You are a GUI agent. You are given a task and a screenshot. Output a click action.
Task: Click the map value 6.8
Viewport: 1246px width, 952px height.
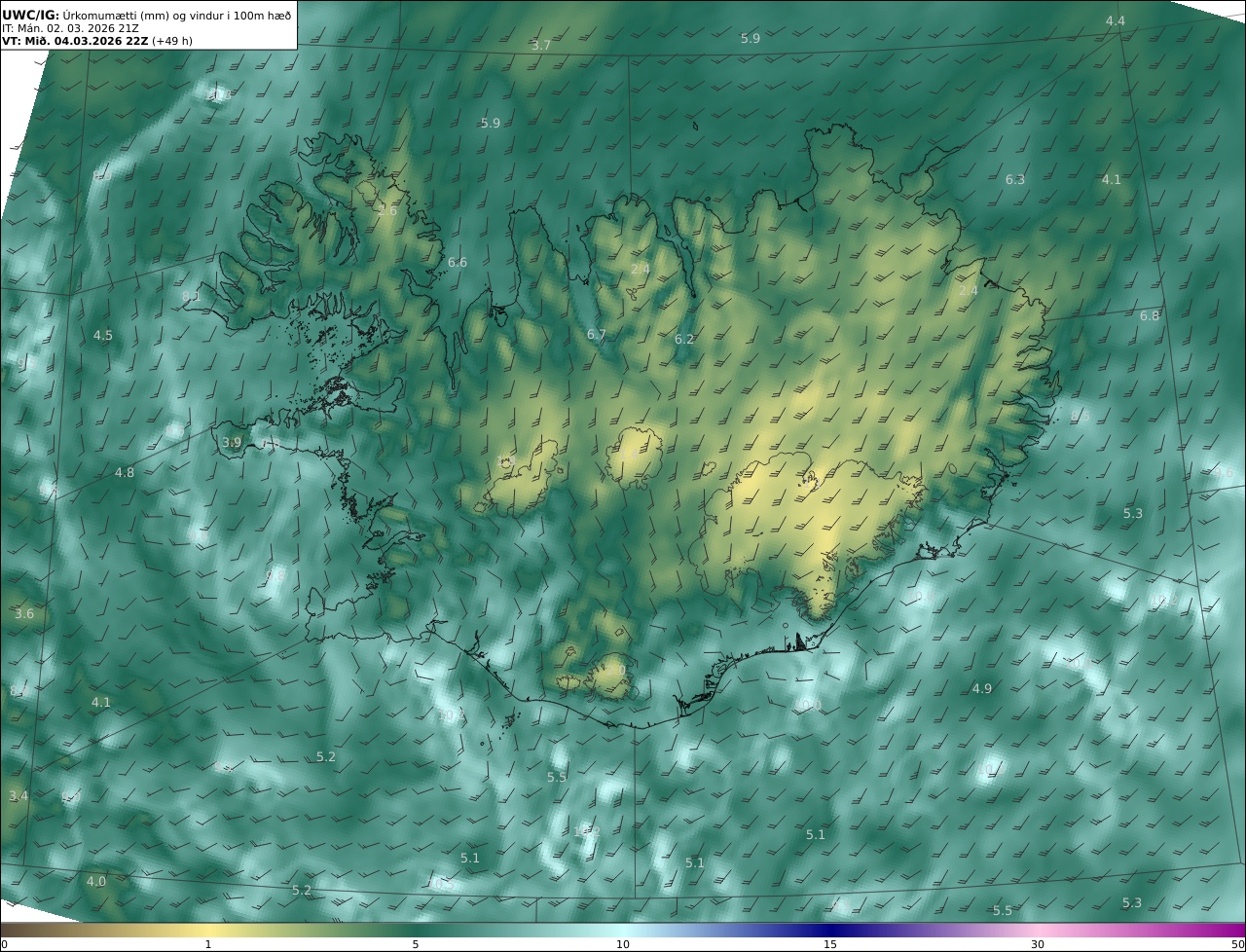pyautogui.click(x=1150, y=316)
